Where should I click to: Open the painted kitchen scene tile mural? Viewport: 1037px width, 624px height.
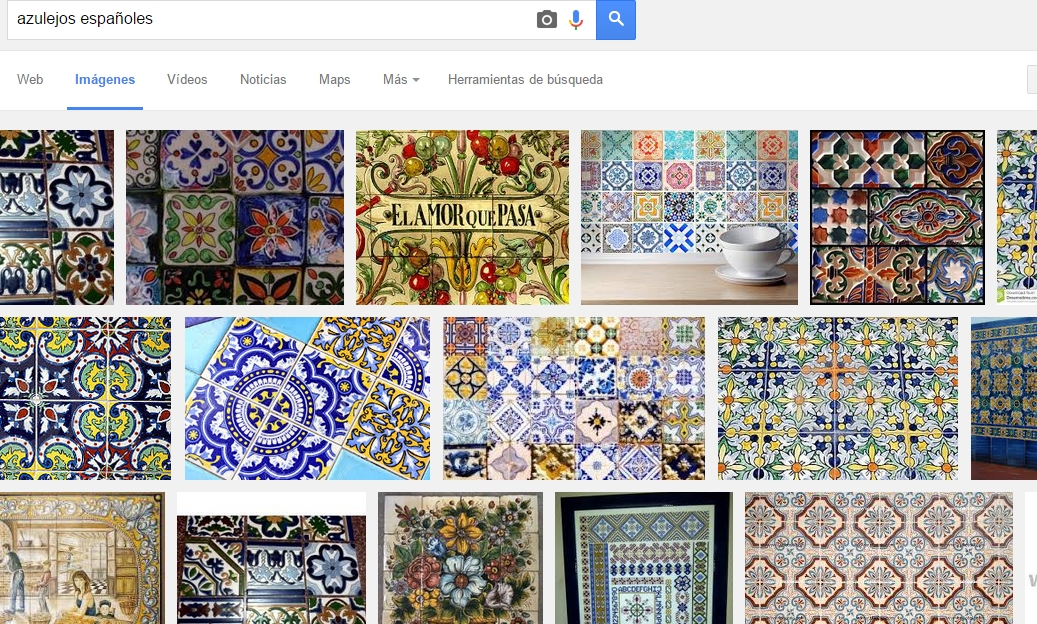click(x=82, y=558)
